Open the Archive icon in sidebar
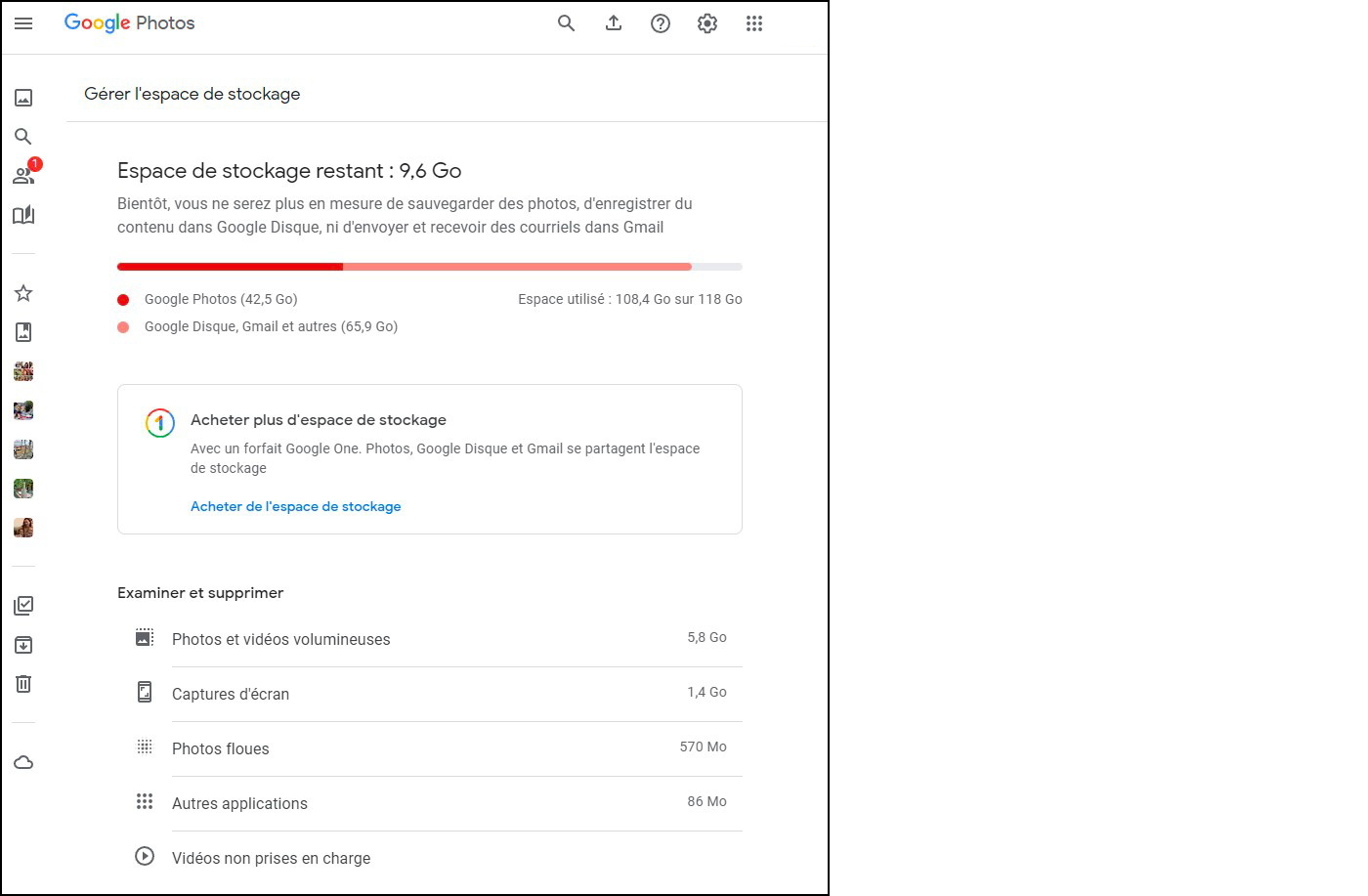The image size is (1368, 896). 23,645
